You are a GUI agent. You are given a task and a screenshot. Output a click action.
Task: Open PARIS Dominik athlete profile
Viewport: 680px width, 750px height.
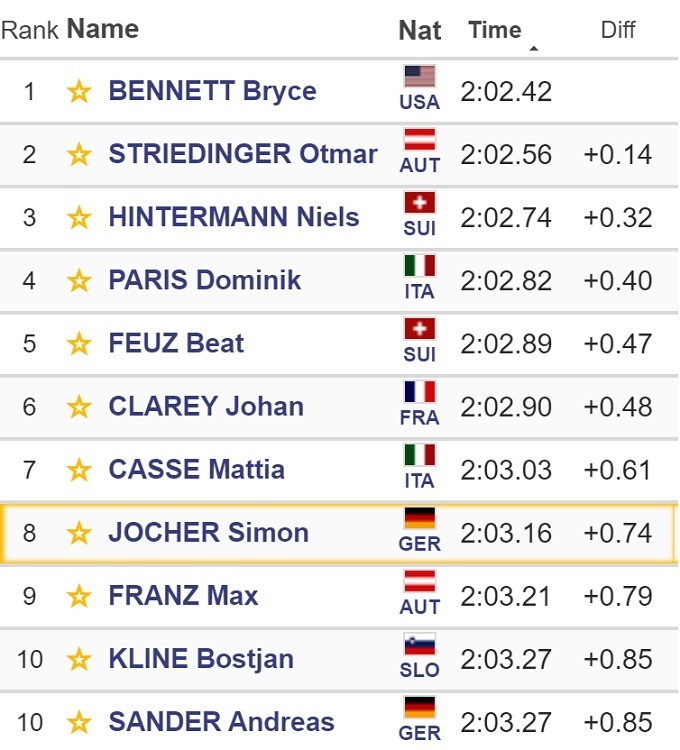pyautogui.click(x=204, y=280)
